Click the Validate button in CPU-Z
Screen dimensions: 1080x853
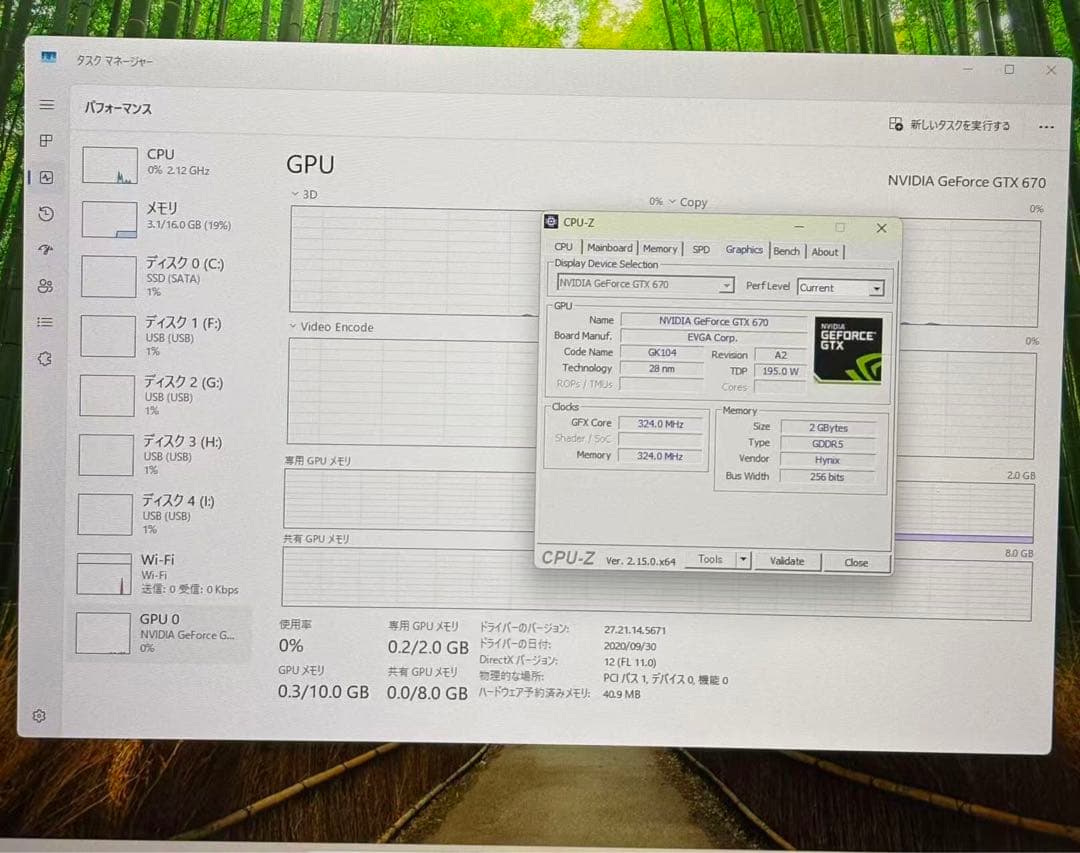(x=788, y=561)
